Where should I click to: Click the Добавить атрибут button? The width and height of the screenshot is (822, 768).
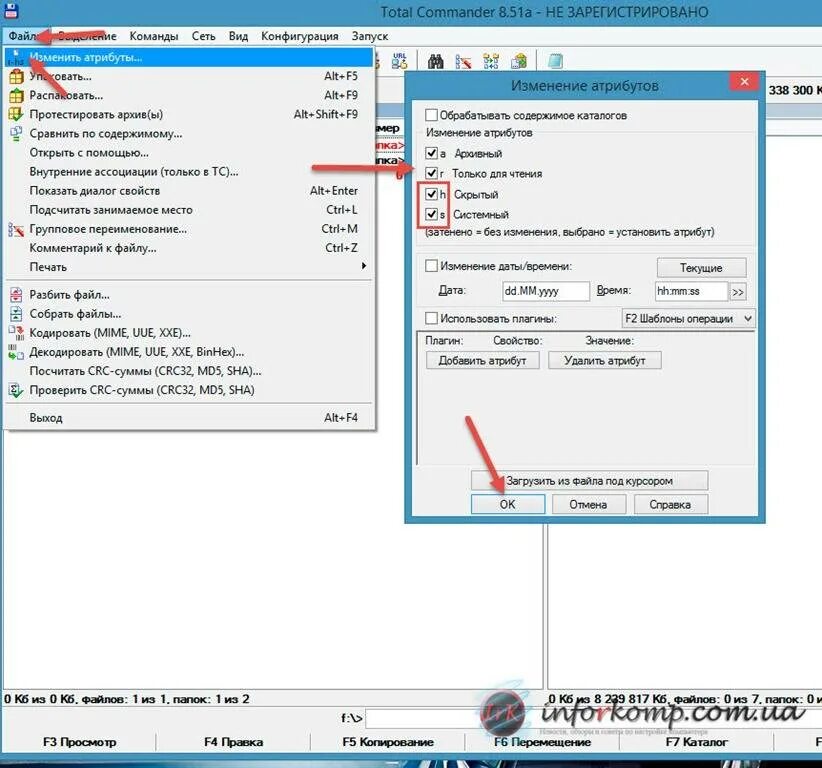coord(482,361)
